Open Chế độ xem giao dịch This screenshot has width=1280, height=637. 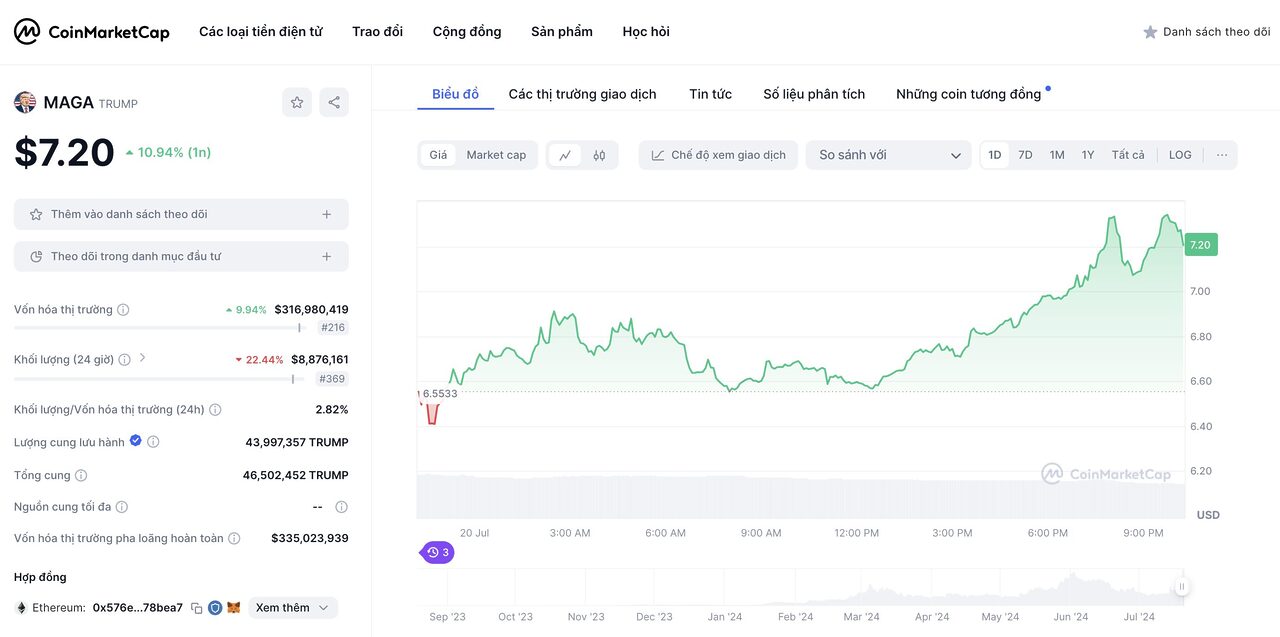[x=718, y=155]
